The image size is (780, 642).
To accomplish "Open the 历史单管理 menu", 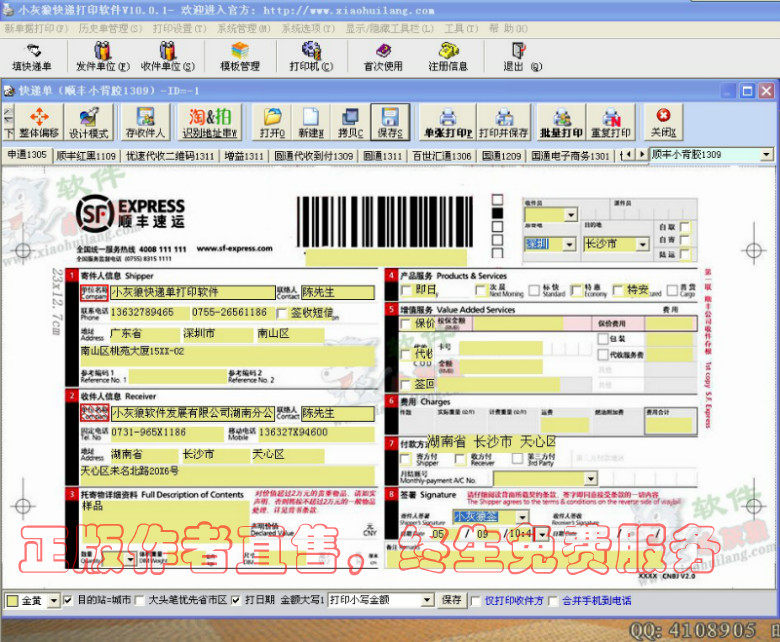I will pyautogui.click(x=110, y=28).
